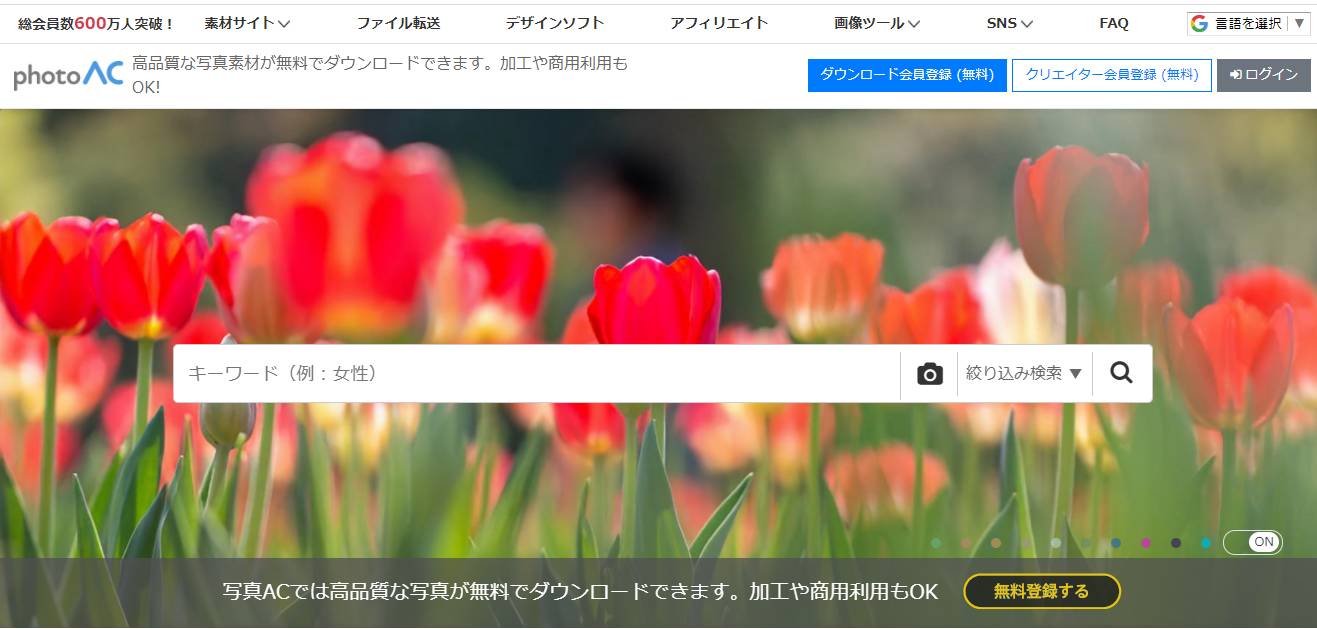Open image search with the camera icon

930,374
